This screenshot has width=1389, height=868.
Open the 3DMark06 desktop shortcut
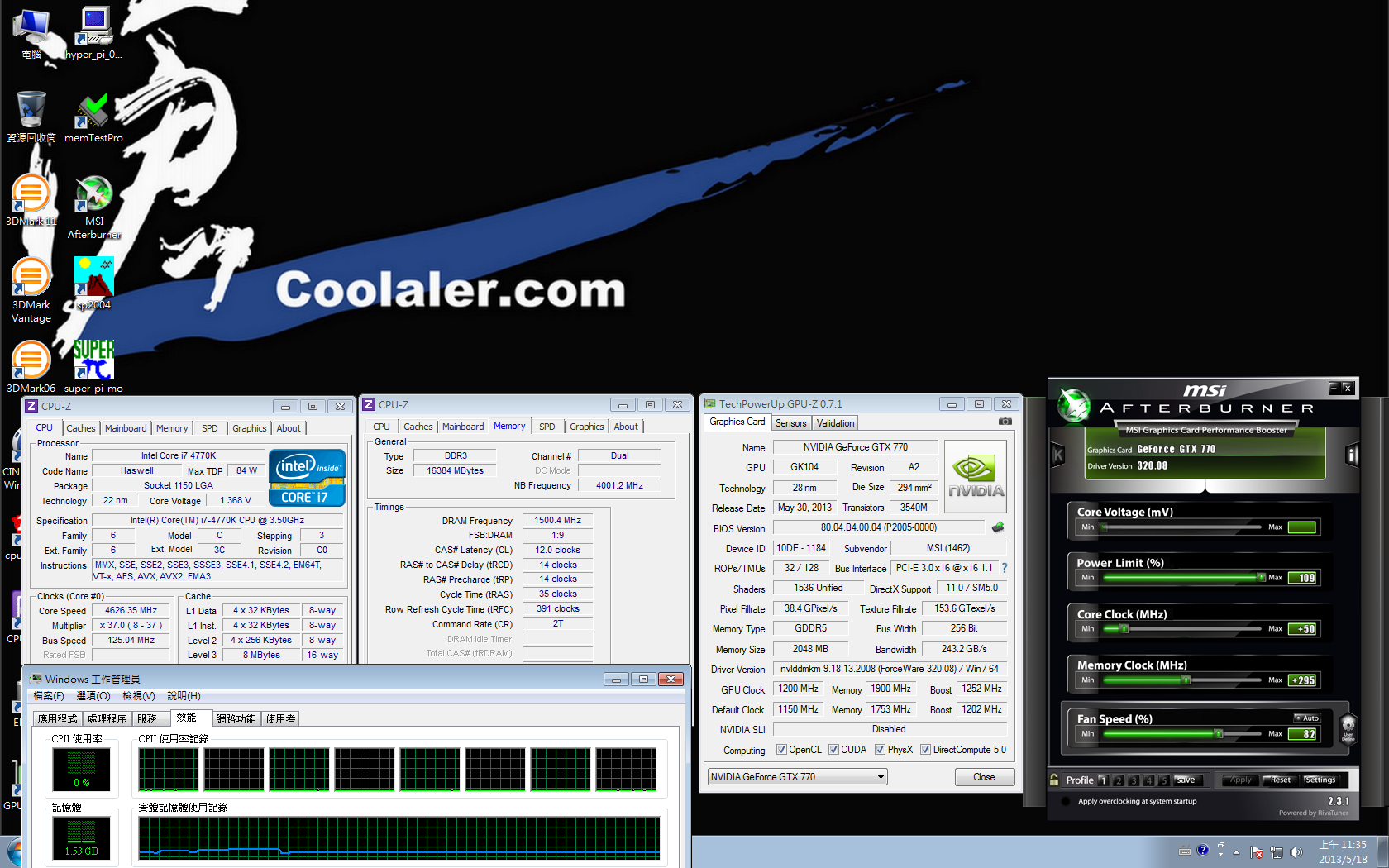31,366
